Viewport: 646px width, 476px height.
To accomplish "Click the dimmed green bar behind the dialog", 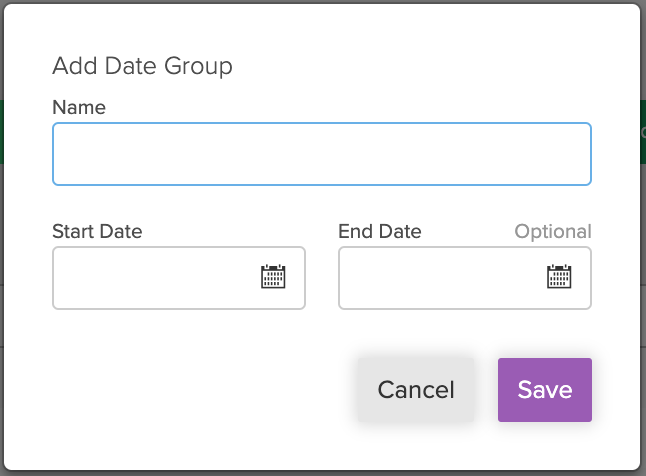I will tap(2, 131).
